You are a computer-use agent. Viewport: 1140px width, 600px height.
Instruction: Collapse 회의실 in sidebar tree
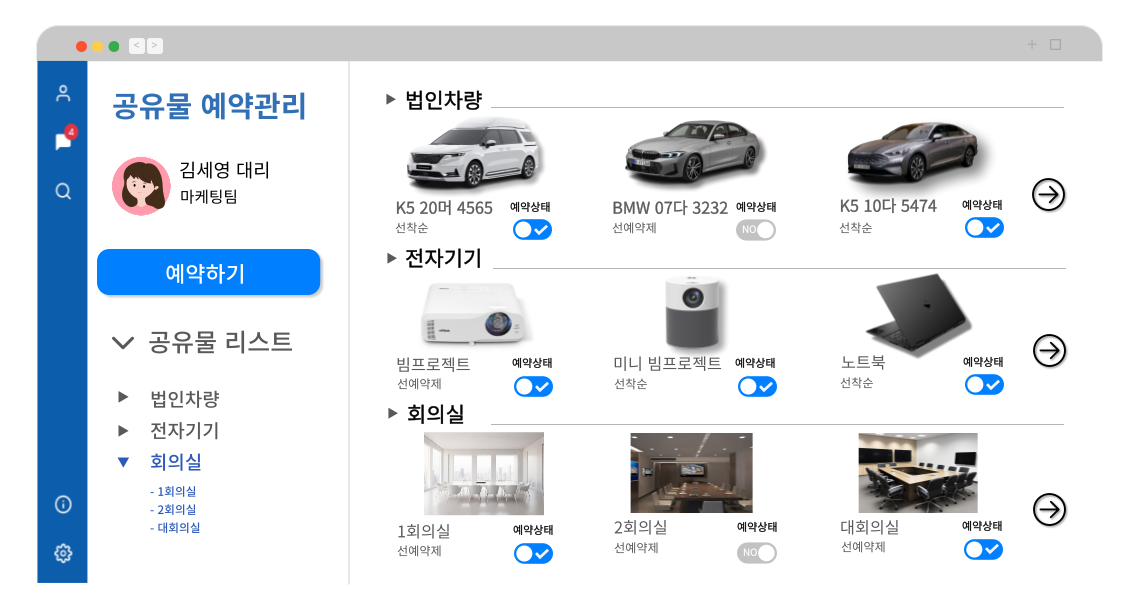pos(123,462)
